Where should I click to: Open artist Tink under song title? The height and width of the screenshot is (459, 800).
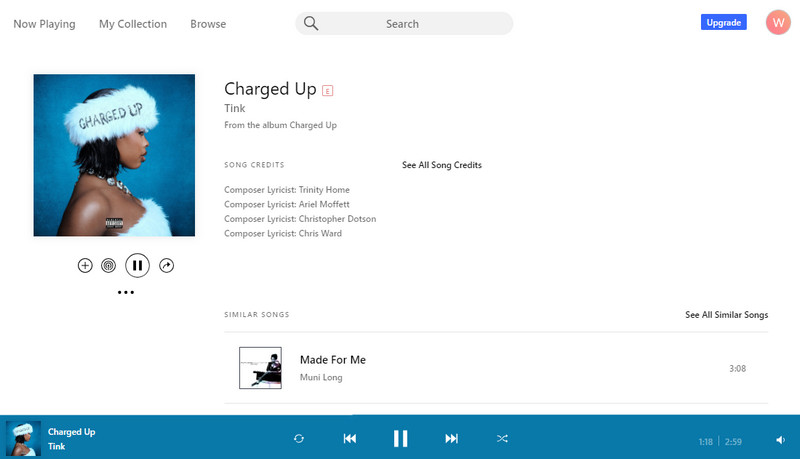tap(235, 108)
